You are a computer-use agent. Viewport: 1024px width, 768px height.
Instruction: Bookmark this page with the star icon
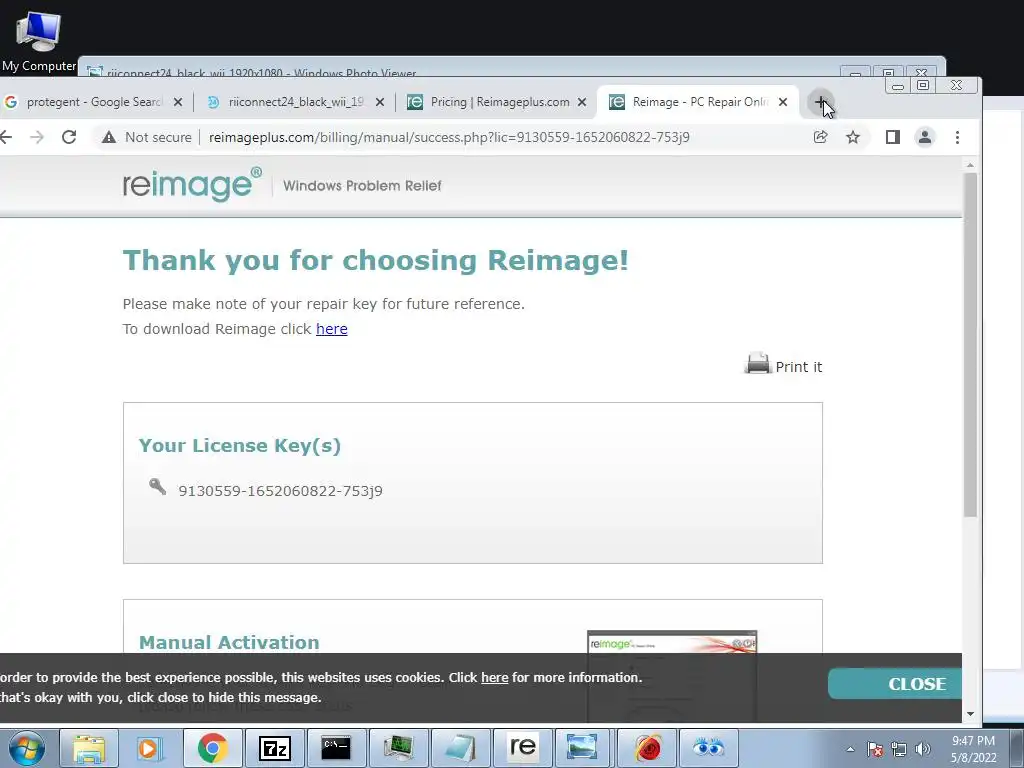click(853, 137)
